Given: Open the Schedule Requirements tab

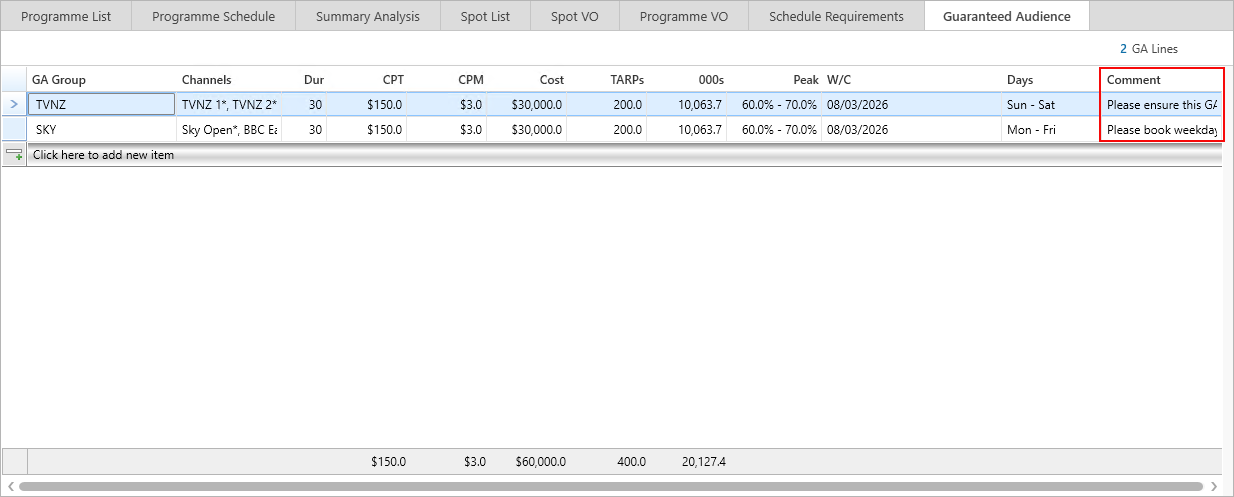Looking at the screenshot, I should pos(836,16).
